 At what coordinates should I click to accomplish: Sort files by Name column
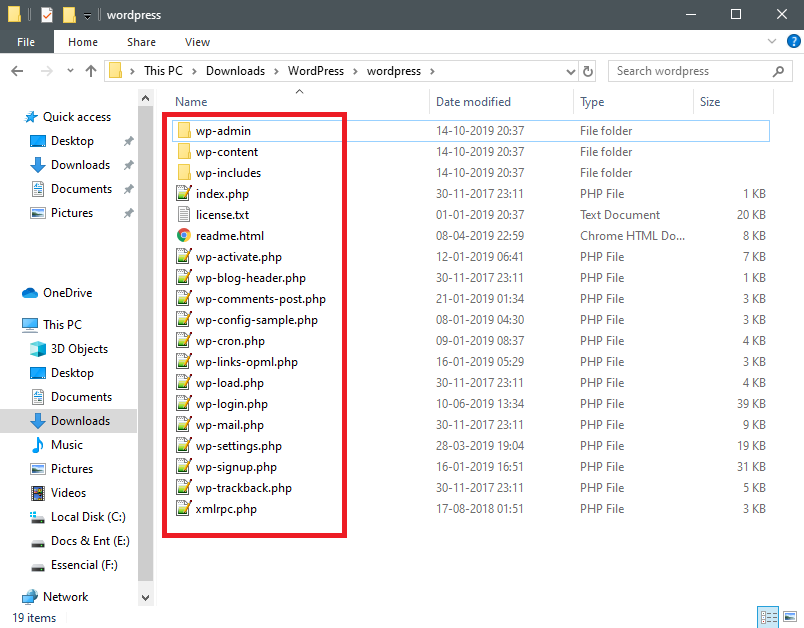[191, 102]
